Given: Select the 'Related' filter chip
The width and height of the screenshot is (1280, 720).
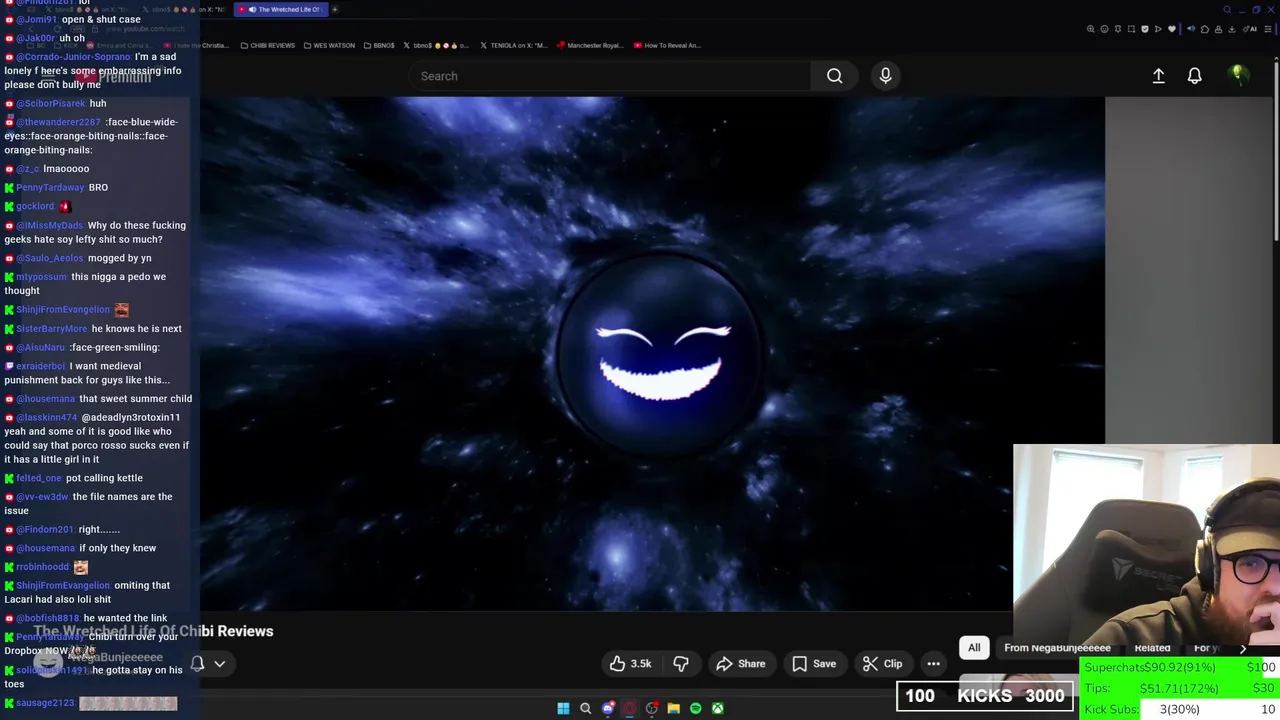Looking at the screenshot, I should pos(1152,648).
